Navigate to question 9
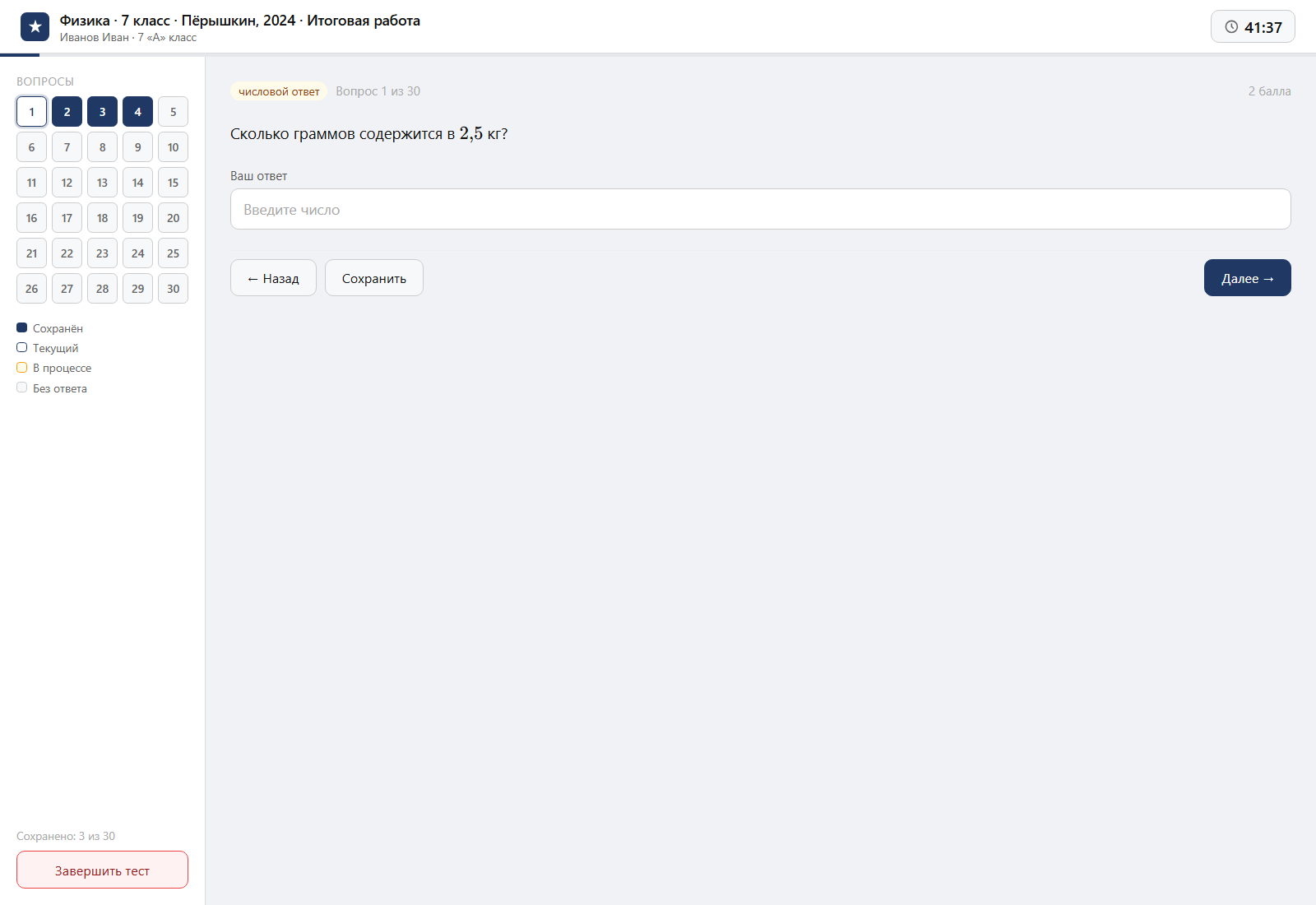Screen dimensions: 1316x905 click(x=137, y=147)
